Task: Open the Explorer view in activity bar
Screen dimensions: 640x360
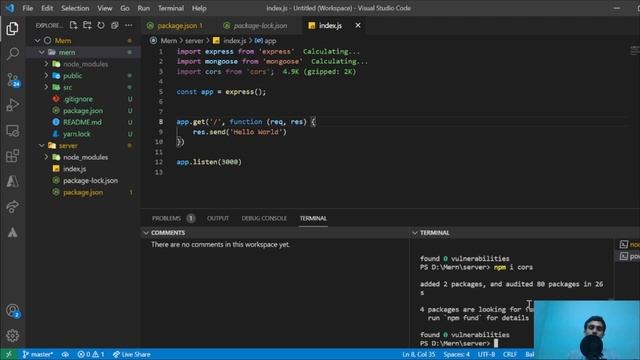Action: (12, 29)
